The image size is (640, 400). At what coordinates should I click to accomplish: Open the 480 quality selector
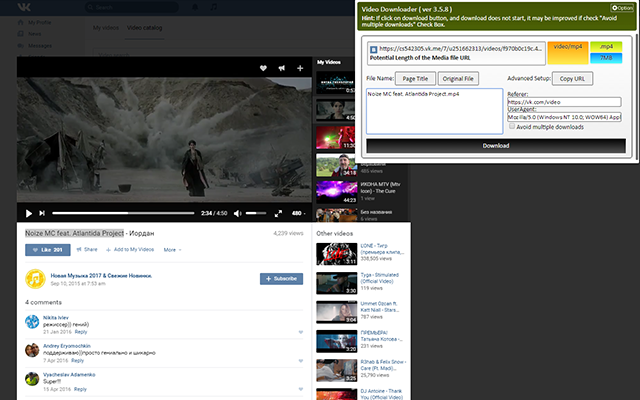click(x=298, y=213)
